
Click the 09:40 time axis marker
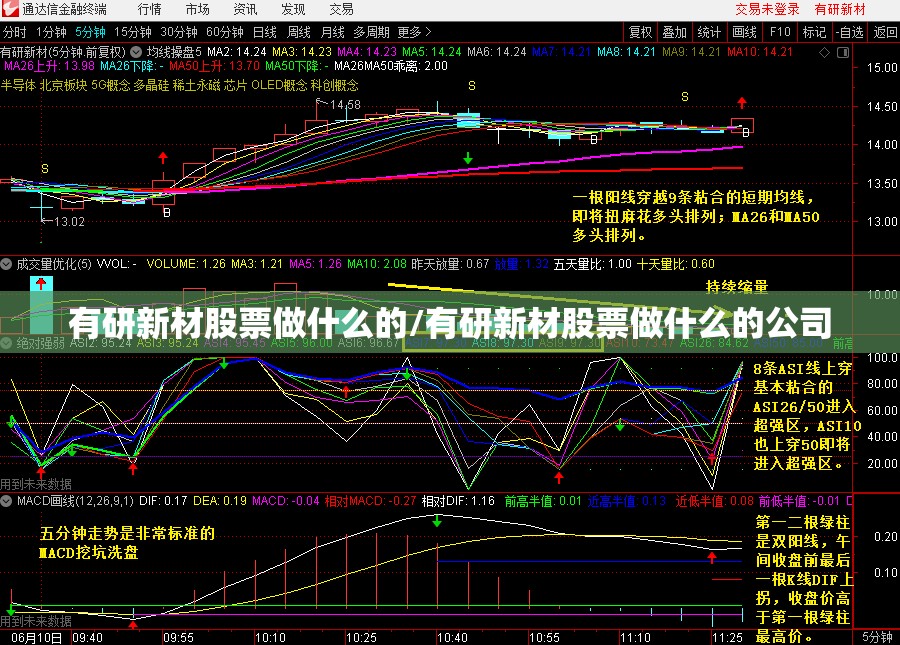(x=87, y=638)
